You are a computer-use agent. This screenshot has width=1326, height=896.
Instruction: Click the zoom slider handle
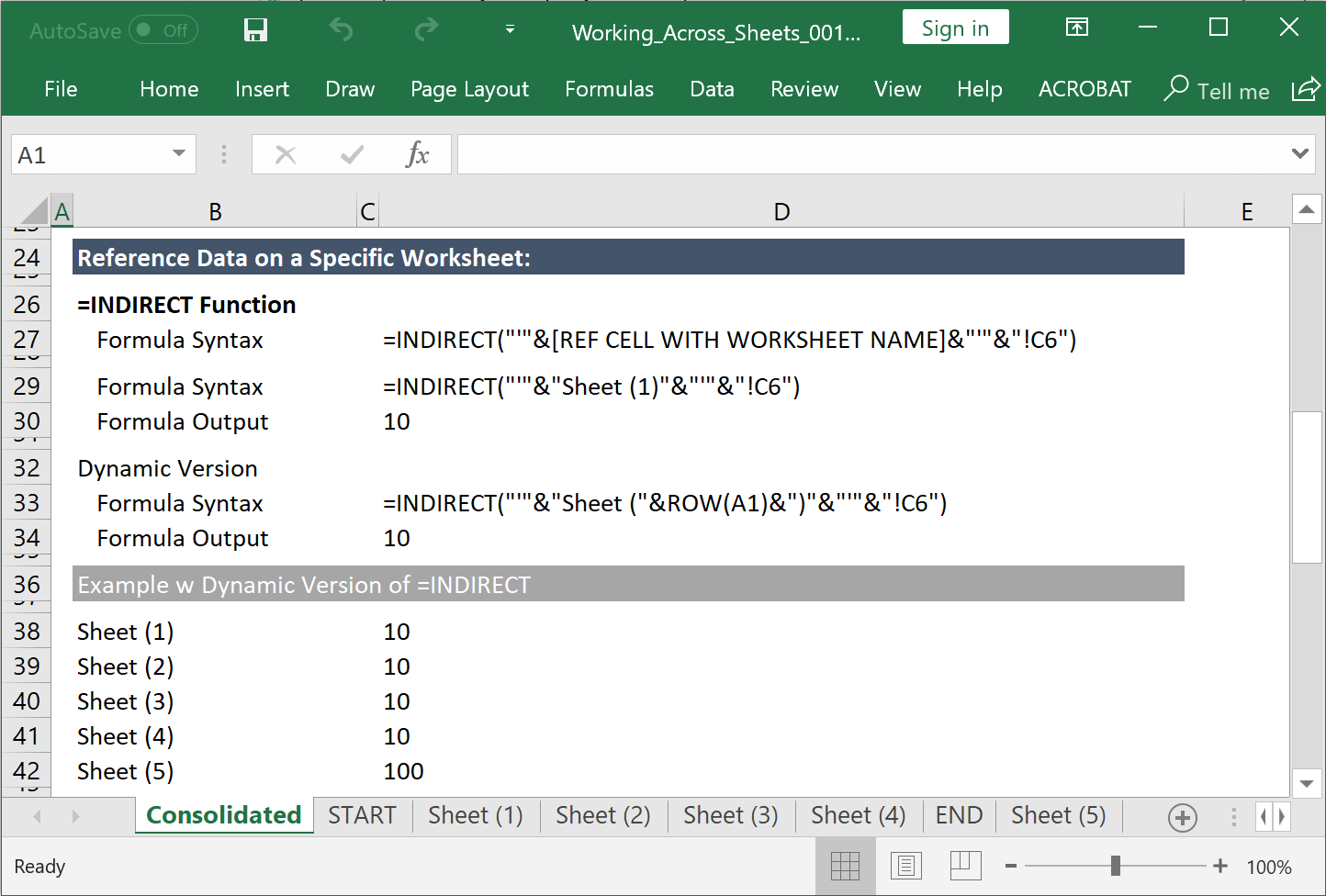tap(1115, 866)
